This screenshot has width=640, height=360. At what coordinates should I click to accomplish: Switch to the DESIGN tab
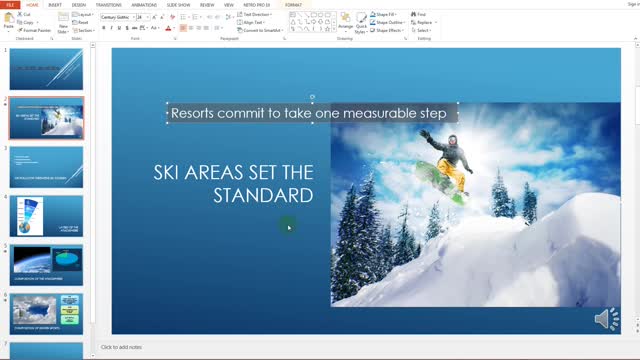pos(79,5)
